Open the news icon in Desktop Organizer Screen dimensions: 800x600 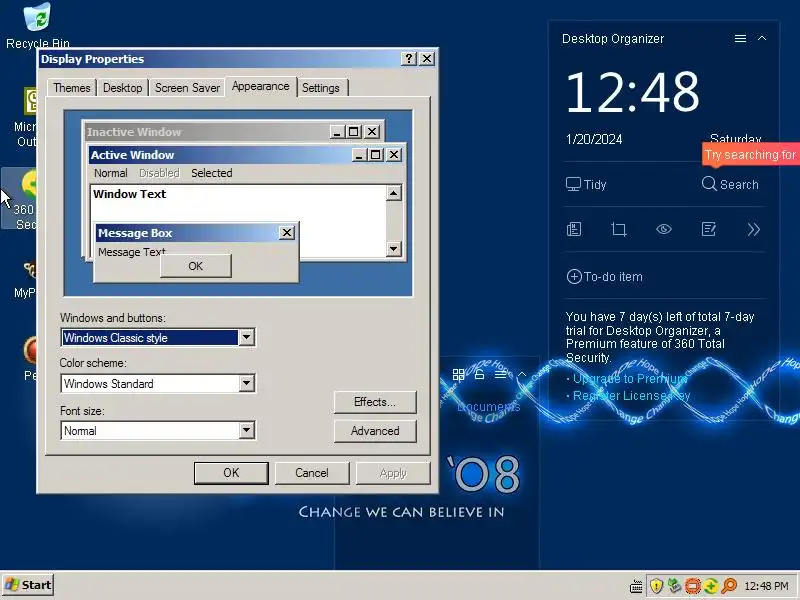(574, 229)
